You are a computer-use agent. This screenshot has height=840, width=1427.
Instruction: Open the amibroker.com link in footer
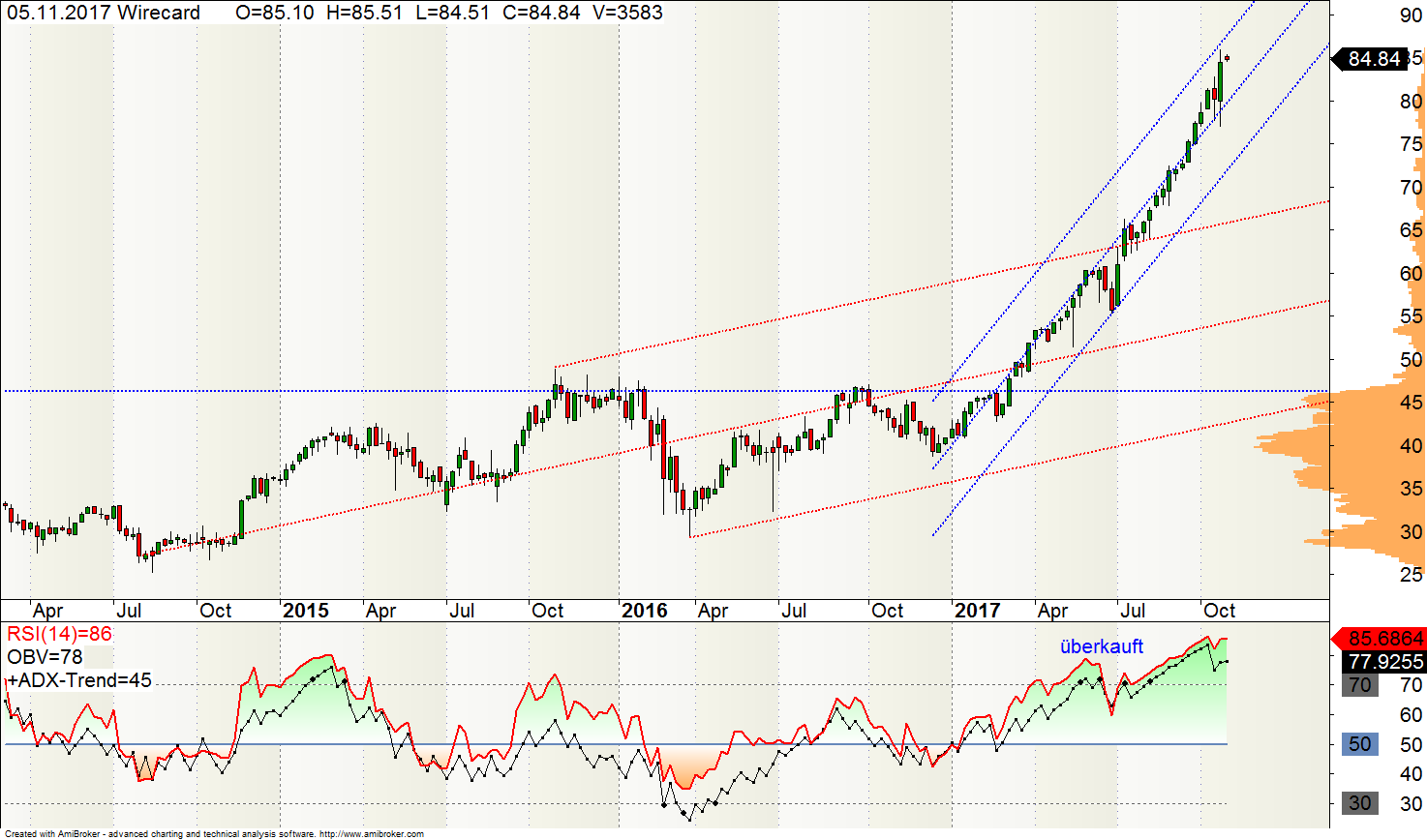pyautogui.click(x=371, y=834)
